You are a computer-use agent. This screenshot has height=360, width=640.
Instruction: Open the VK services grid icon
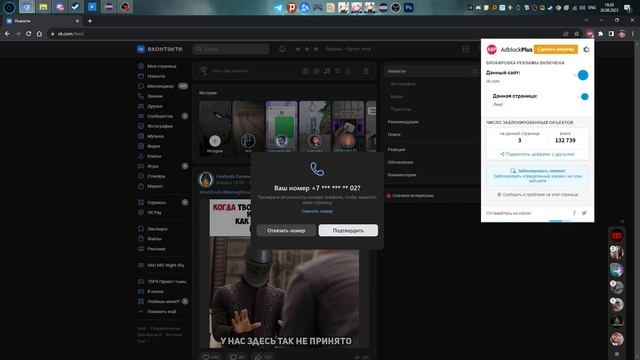click(465, 49)
